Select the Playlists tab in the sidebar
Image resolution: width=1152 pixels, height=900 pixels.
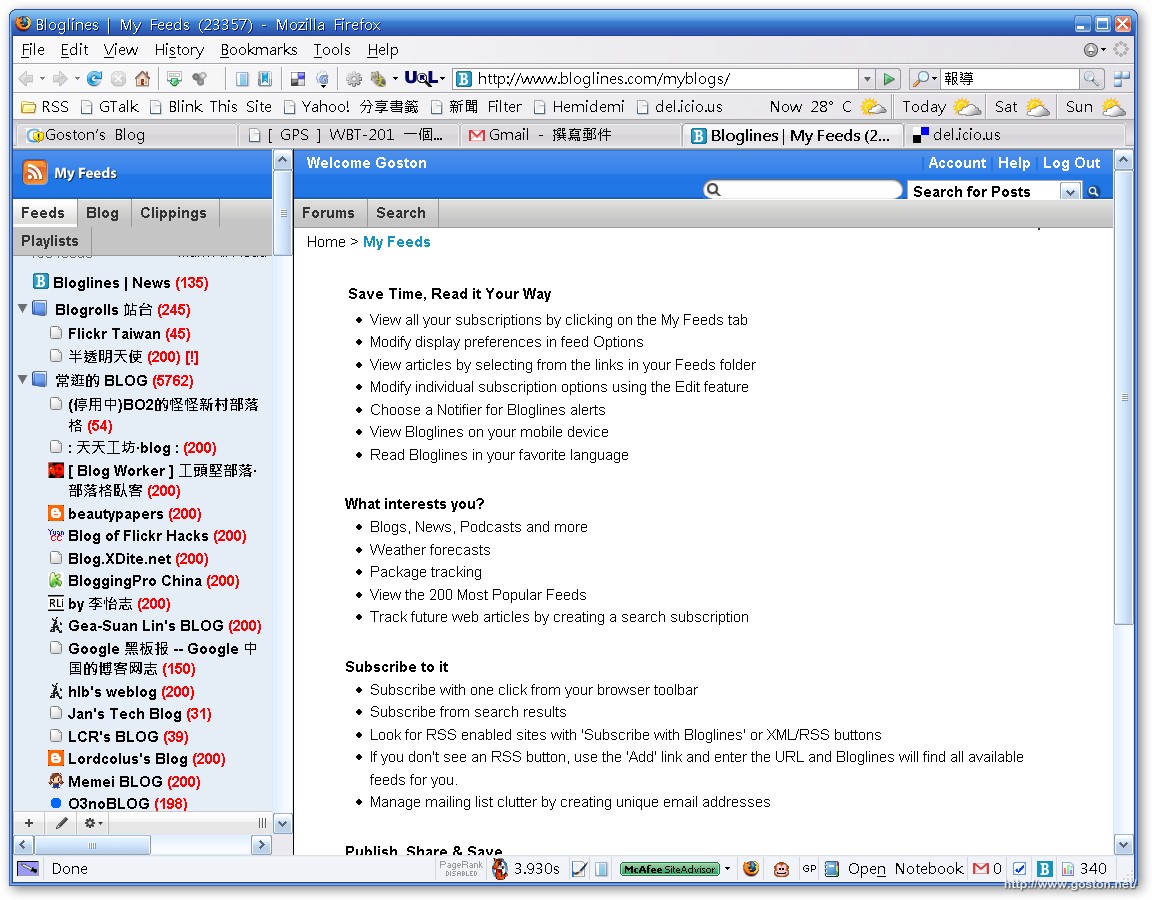(50, 241)
